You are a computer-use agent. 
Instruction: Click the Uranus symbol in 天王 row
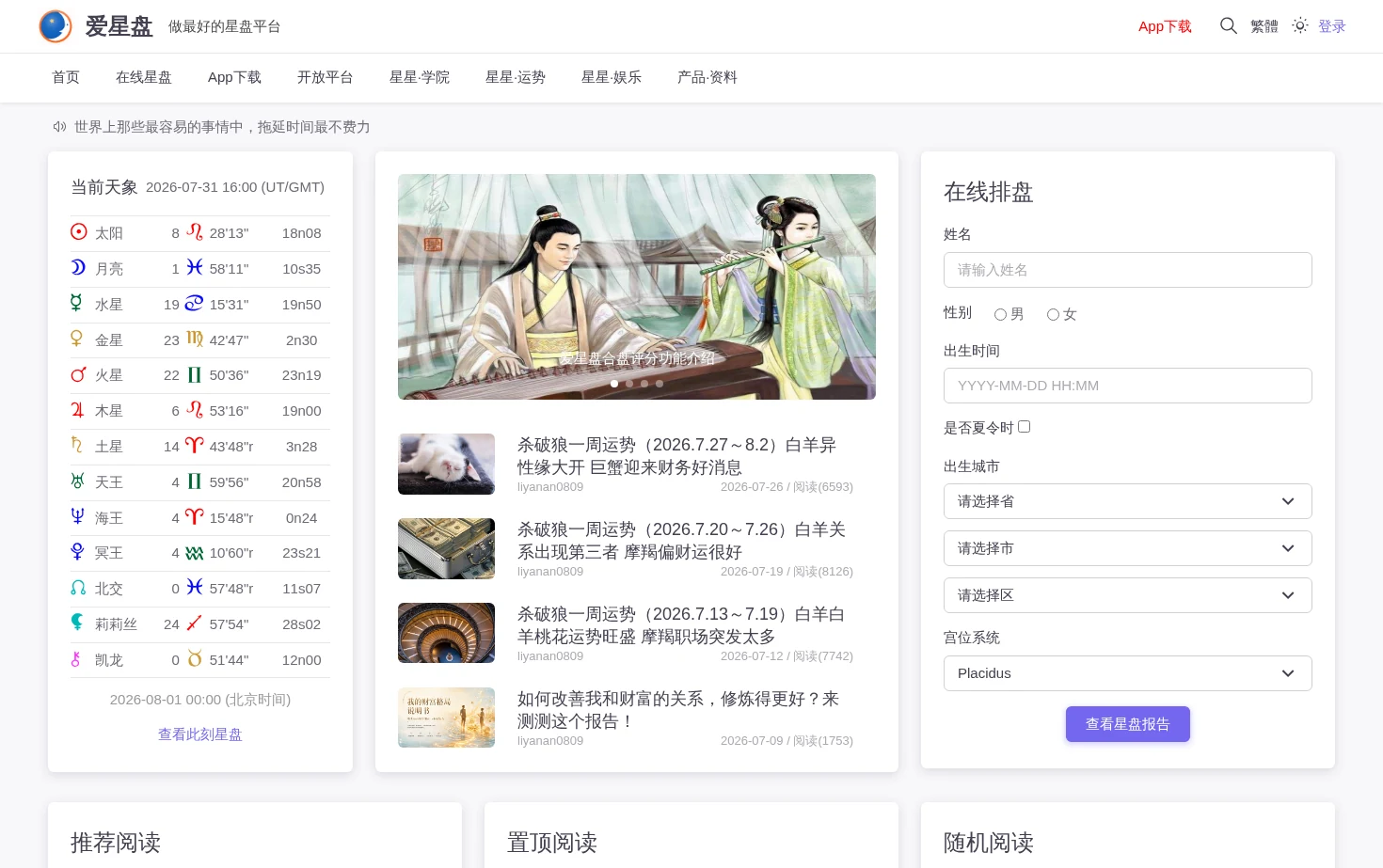pos(77,481)
